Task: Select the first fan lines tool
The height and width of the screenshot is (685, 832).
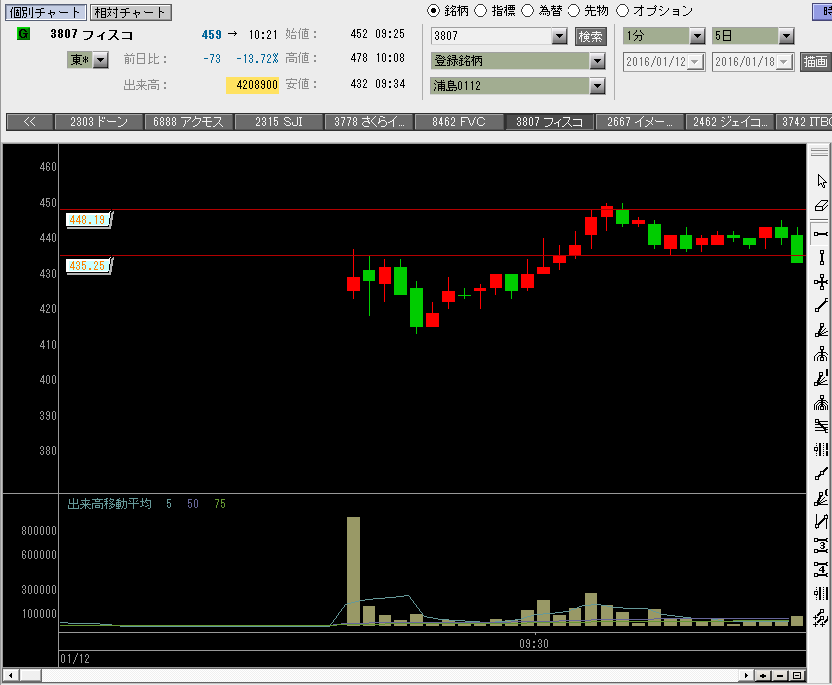Action: (x=821, y=331)
